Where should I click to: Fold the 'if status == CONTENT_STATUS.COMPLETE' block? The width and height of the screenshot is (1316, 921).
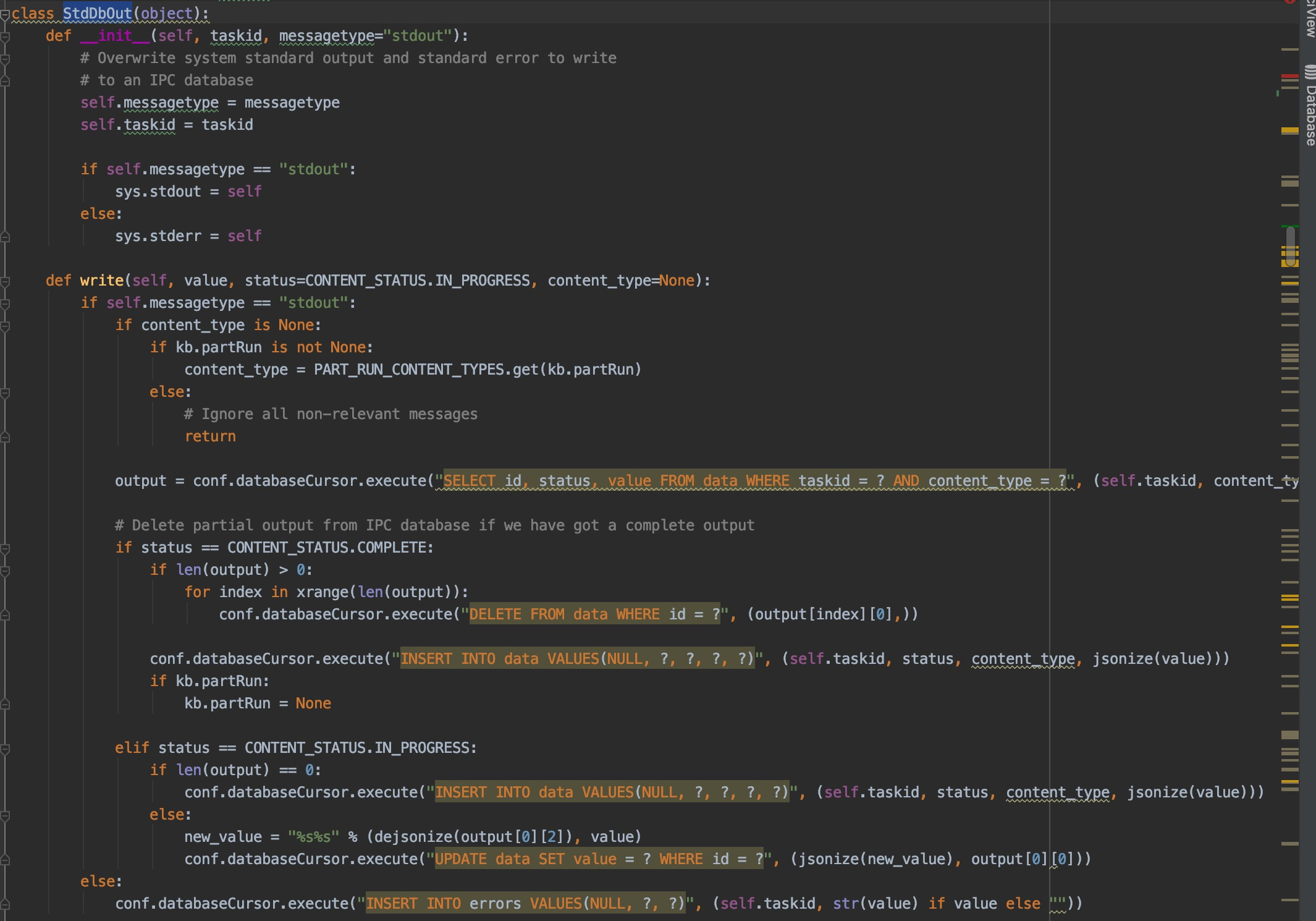pos(5,548)
